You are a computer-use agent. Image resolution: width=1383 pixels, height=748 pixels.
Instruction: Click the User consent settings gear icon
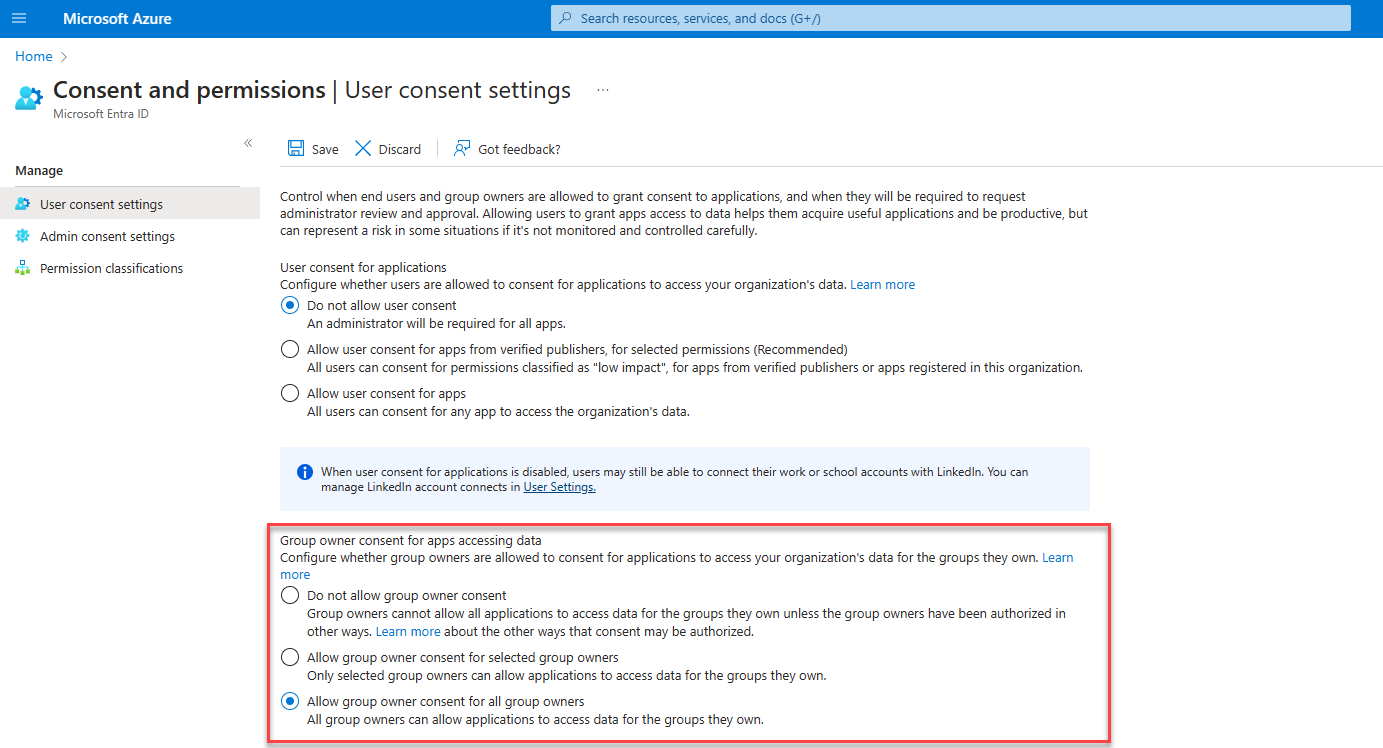(23, 204)
